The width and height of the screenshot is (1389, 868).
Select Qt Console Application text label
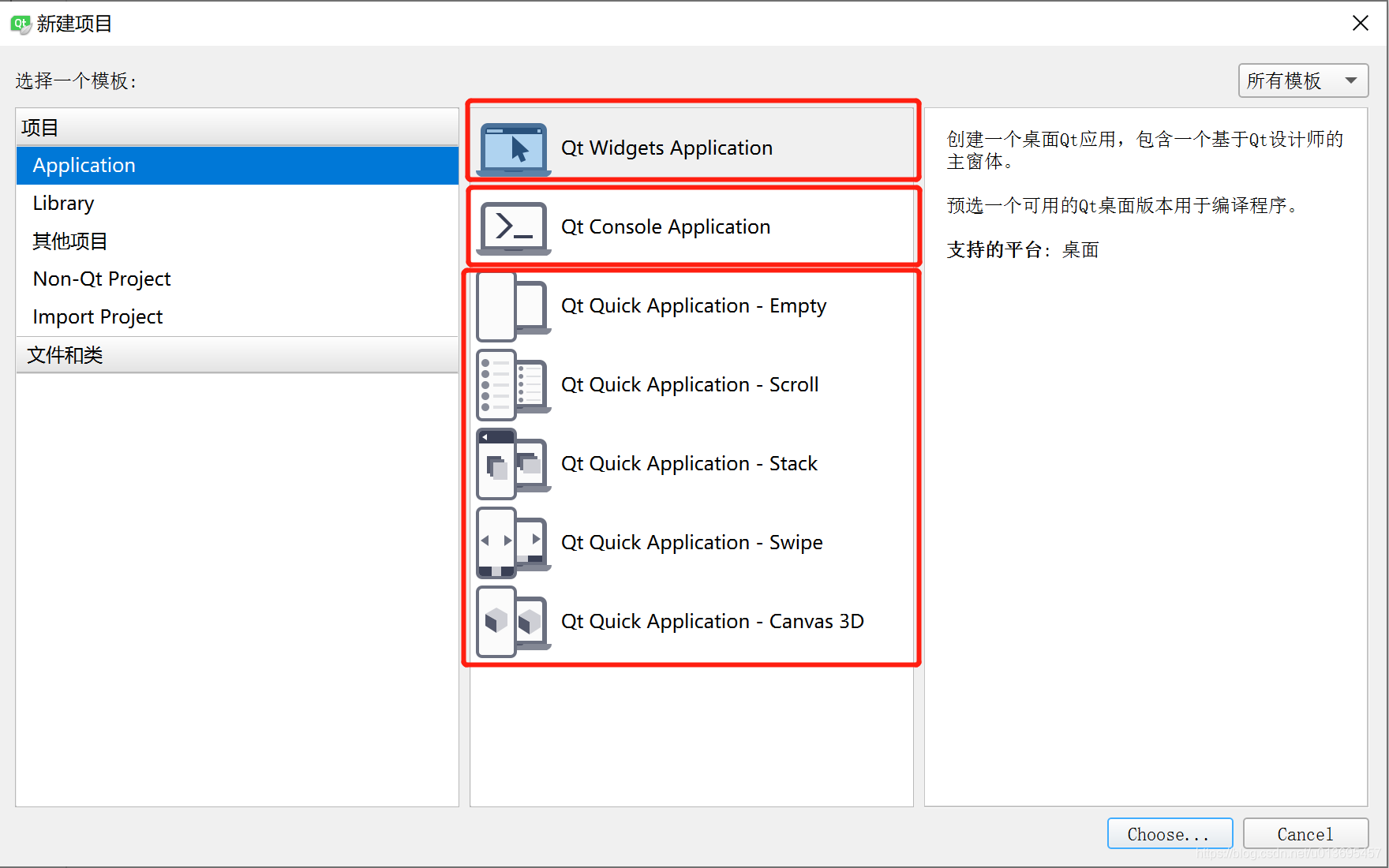[x=665, y=227]
